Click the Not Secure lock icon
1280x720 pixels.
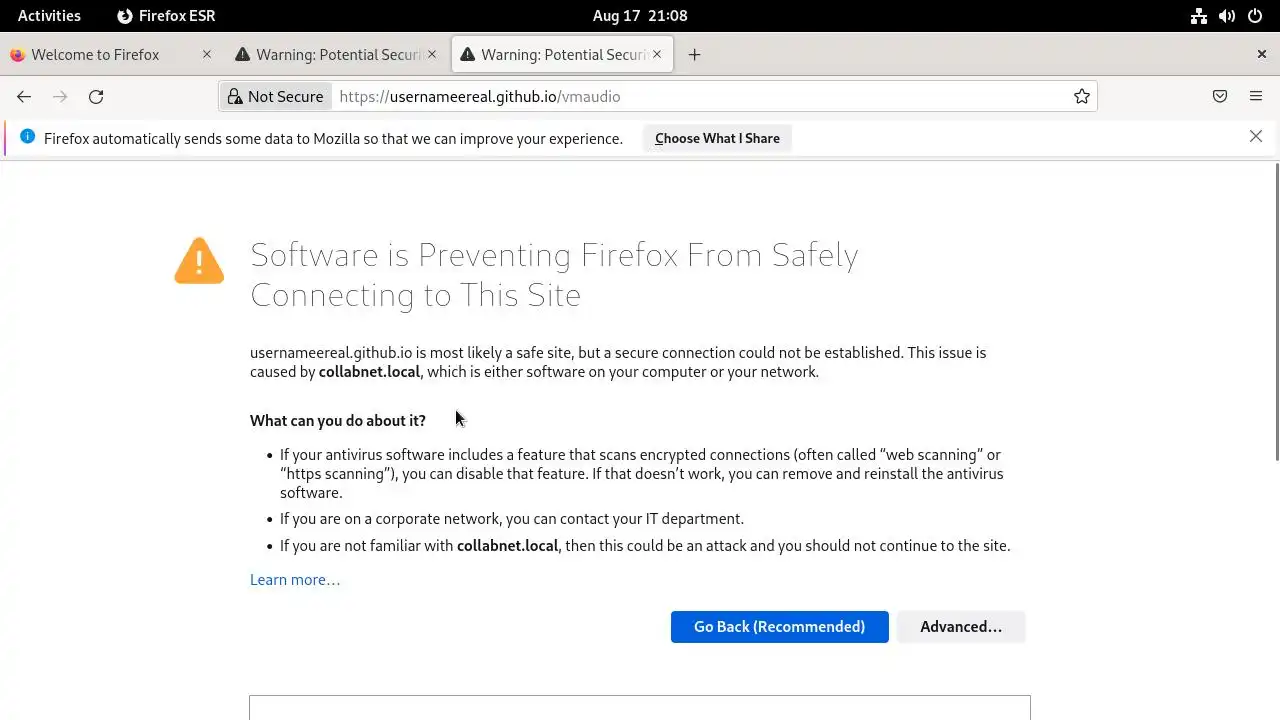click(x=235, y=96)
